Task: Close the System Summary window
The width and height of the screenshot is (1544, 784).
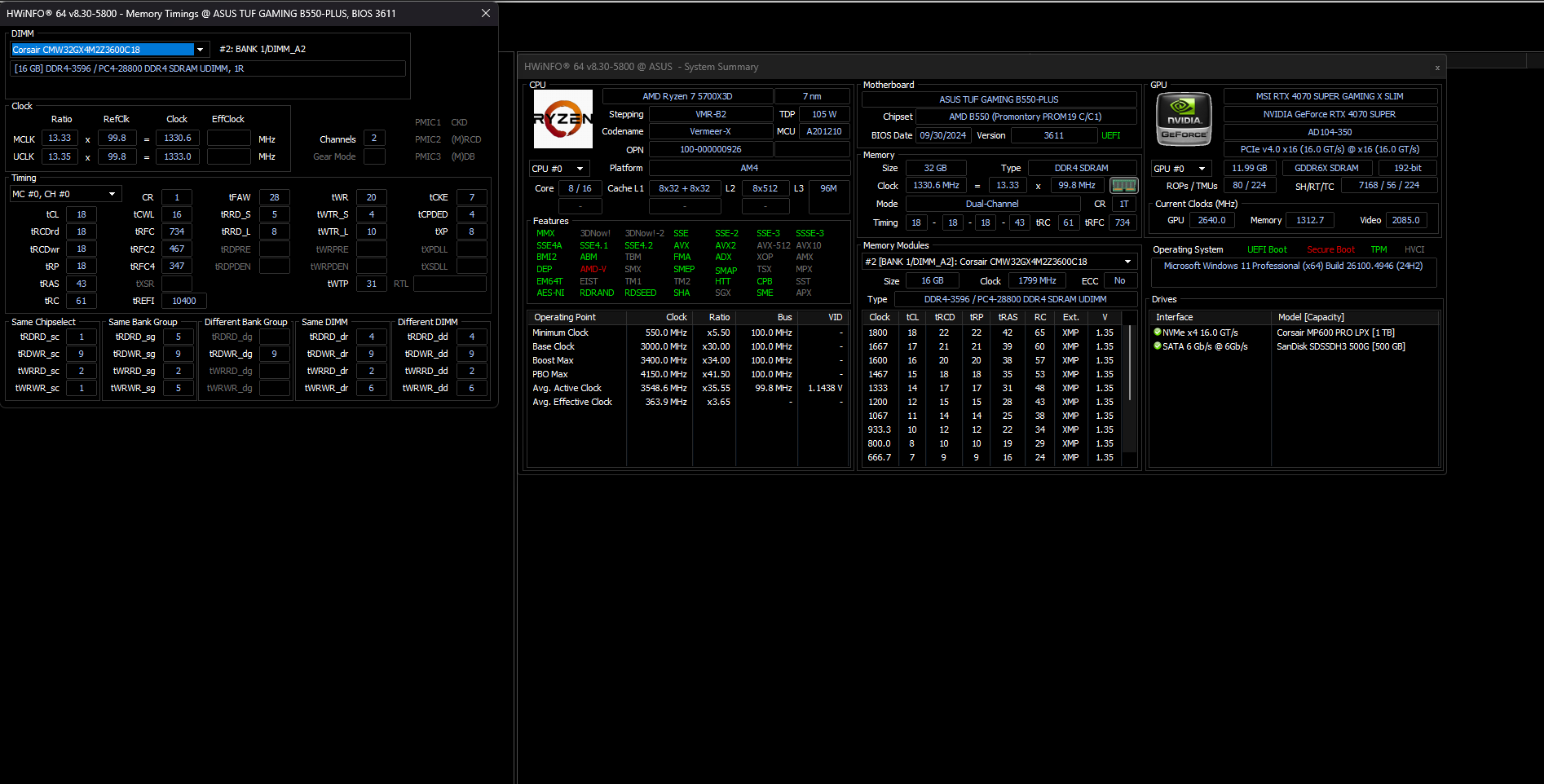Action: click(x=1437, y=68)
